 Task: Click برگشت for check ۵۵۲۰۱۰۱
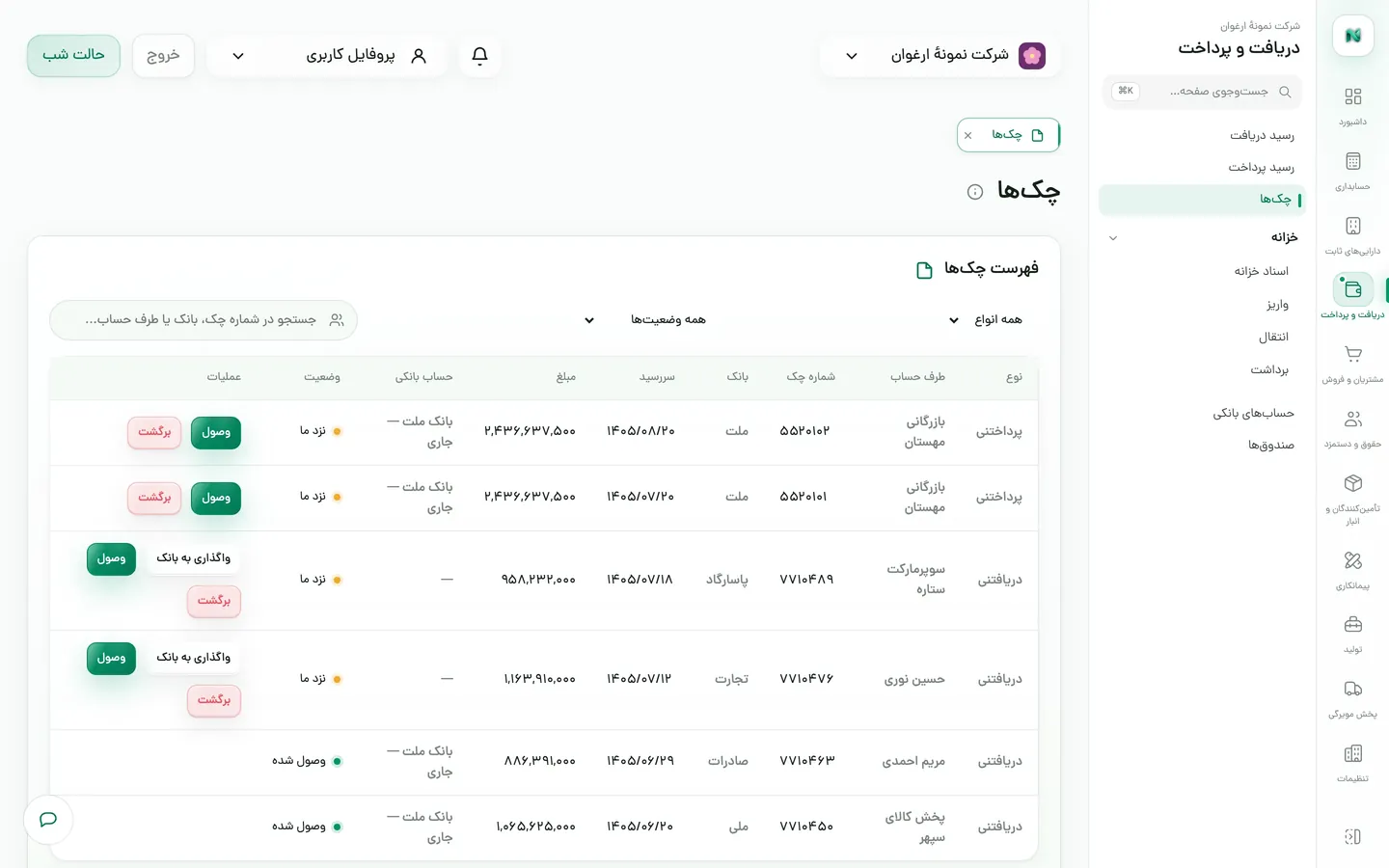click(154, 498)
